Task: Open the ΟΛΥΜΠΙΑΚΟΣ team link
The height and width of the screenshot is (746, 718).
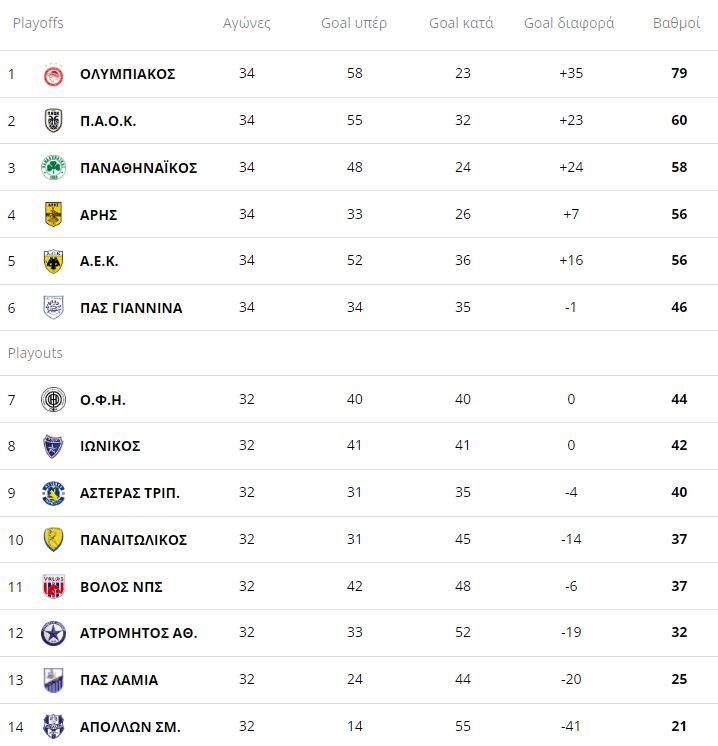Action: click(x=127, y=74)
